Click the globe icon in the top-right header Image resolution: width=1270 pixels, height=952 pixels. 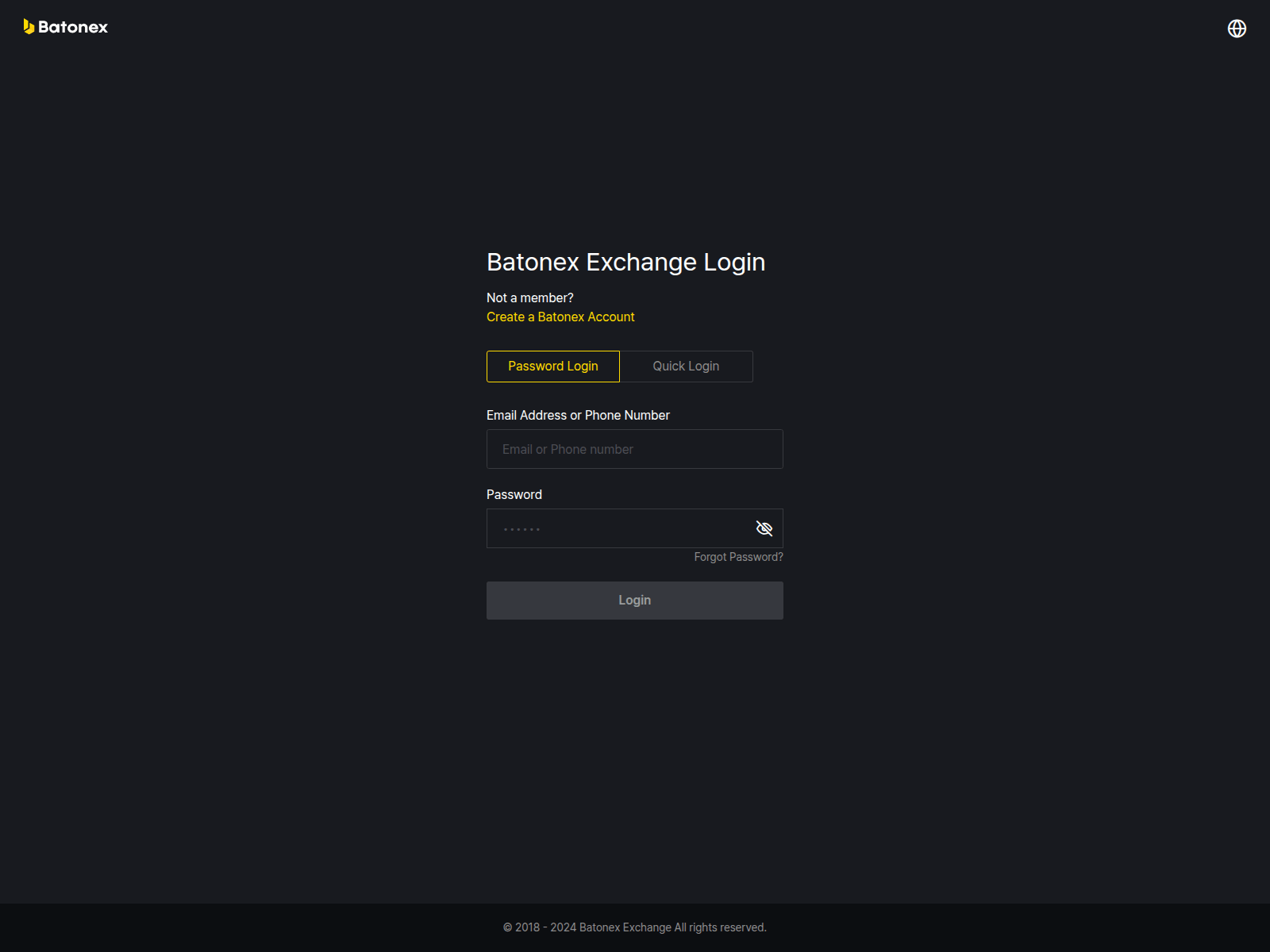pos(1237,29)
